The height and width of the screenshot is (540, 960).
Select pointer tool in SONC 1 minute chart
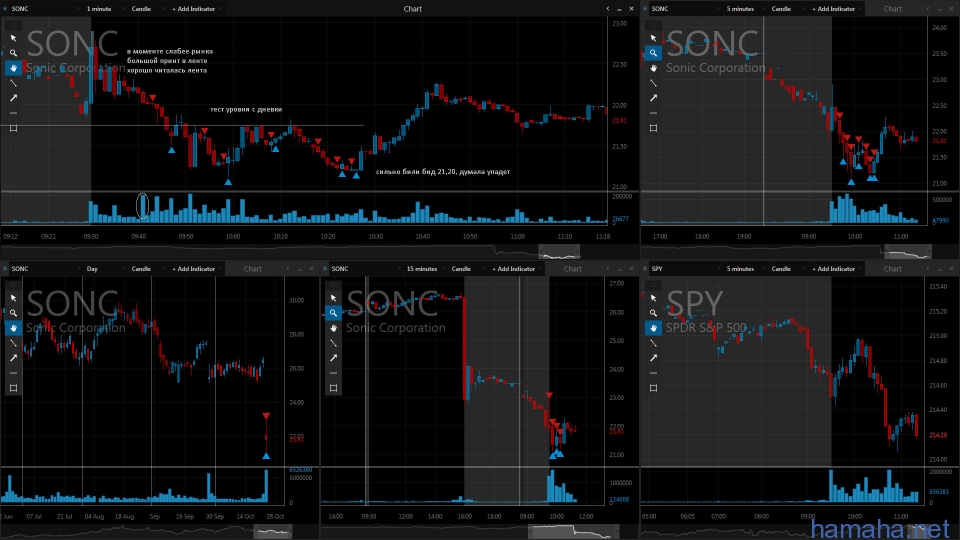point(13,38)
